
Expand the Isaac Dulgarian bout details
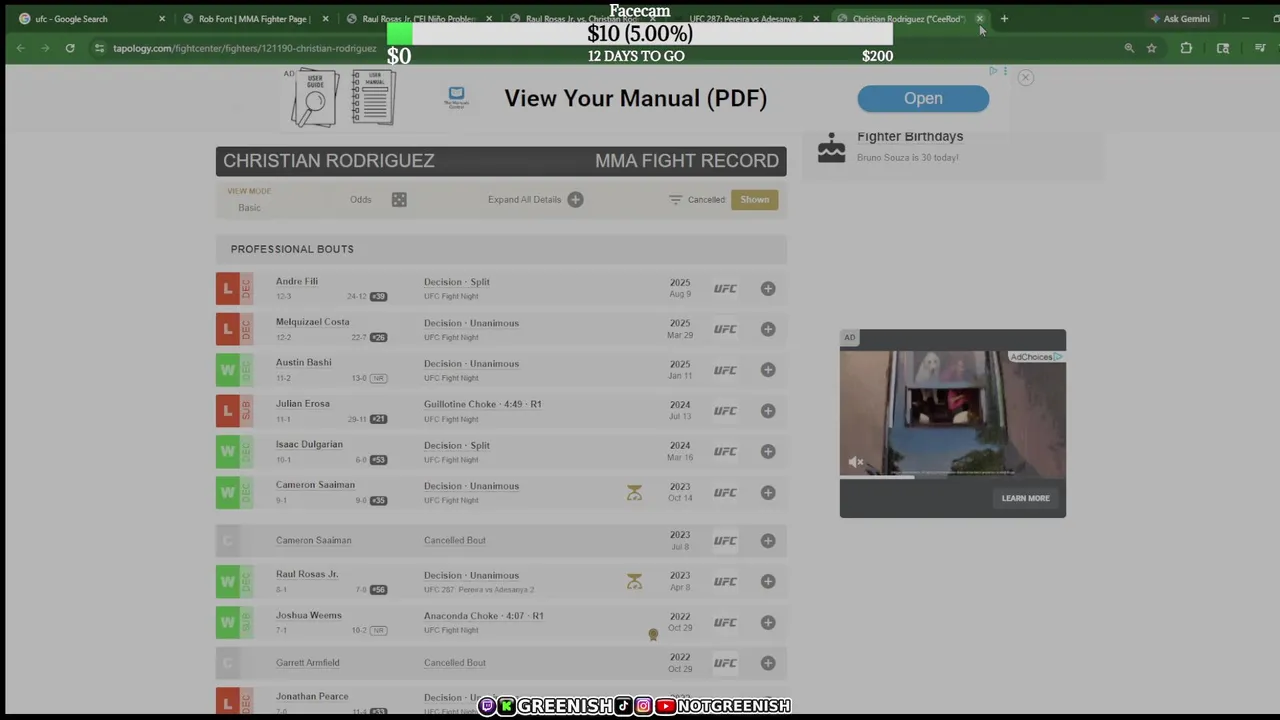[768, 452]
